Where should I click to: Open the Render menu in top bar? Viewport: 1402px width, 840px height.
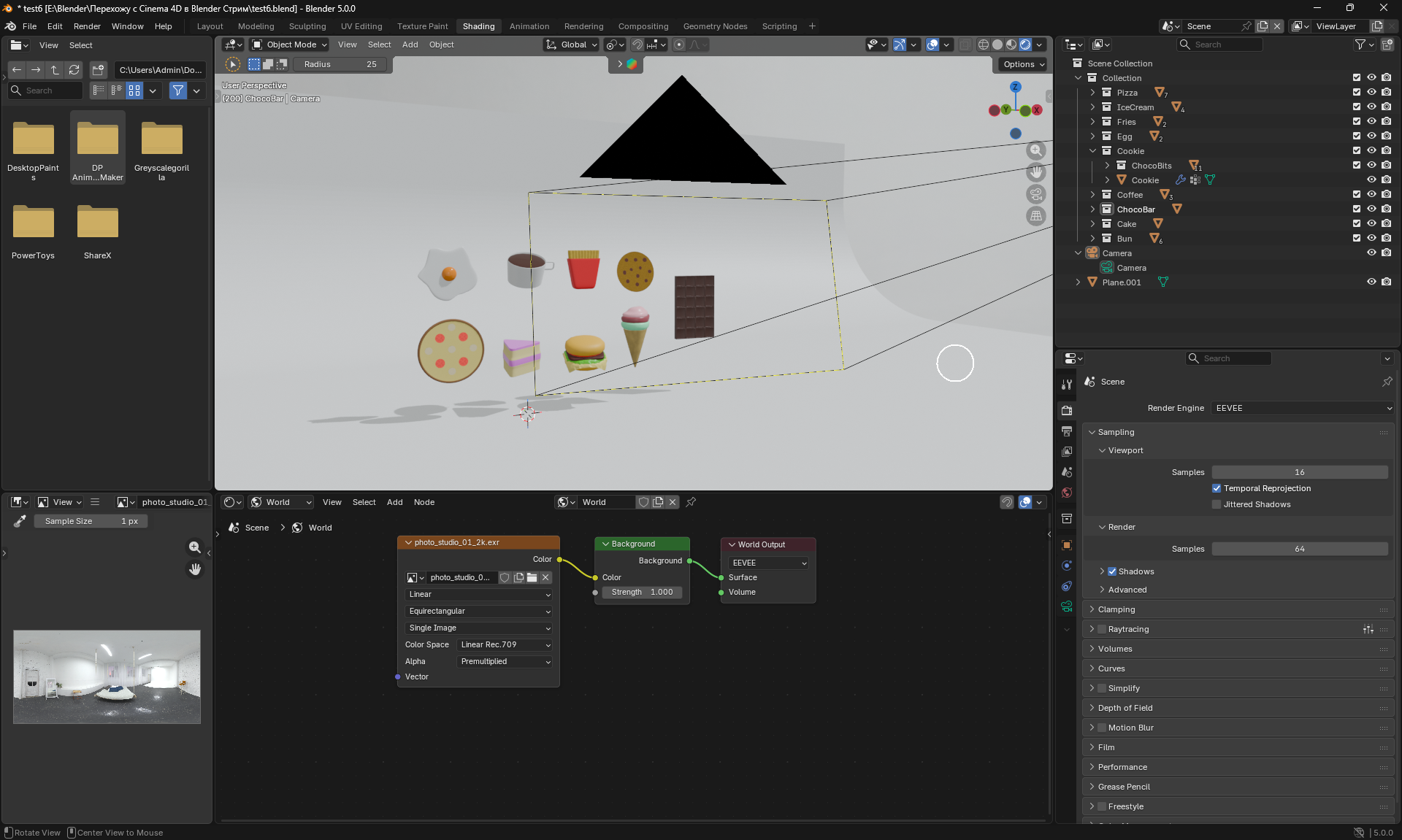pos(87,26)
